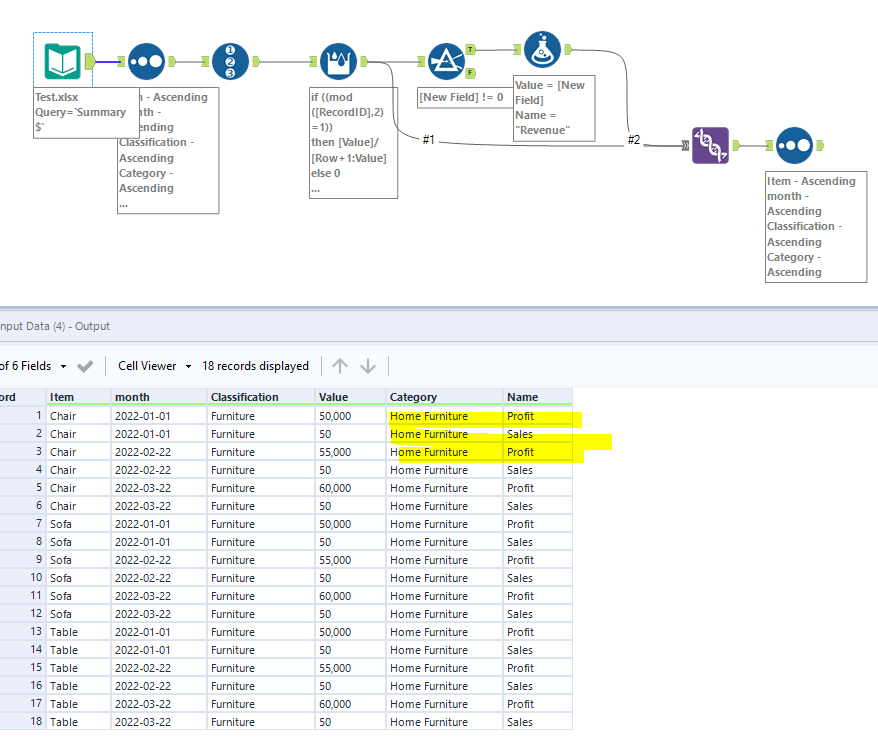
Task: Select the final Sort tool at the workflow end
Action: pos(796,145)
